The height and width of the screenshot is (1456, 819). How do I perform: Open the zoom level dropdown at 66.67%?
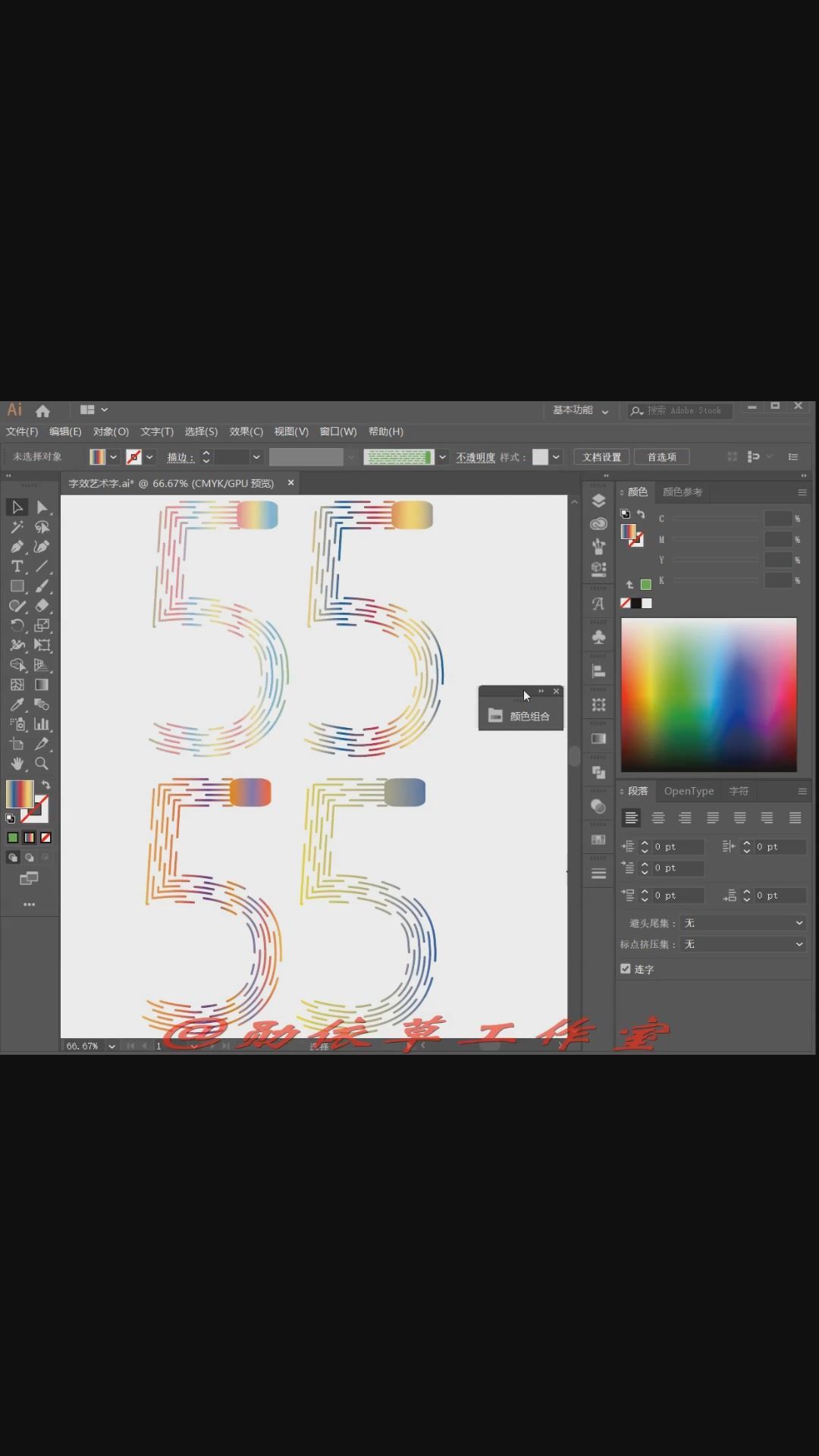tap(112, 1046)
